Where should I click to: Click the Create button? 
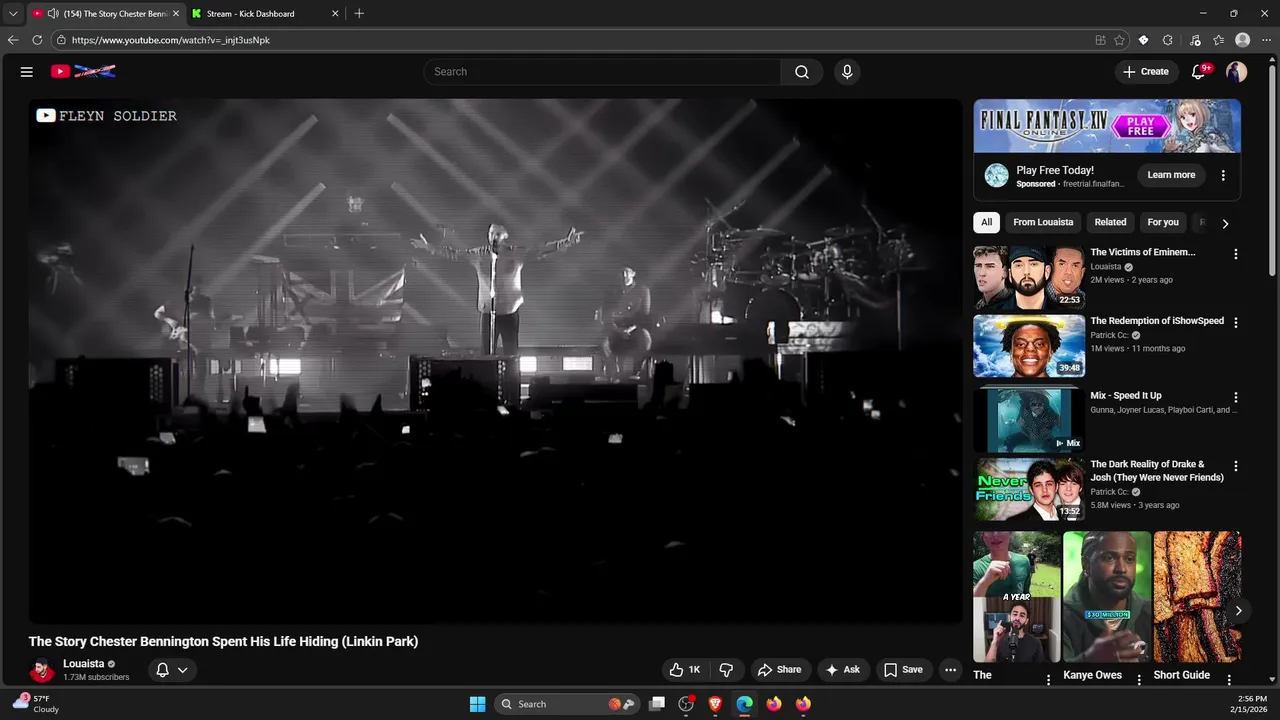click(x=1145, y=72)
